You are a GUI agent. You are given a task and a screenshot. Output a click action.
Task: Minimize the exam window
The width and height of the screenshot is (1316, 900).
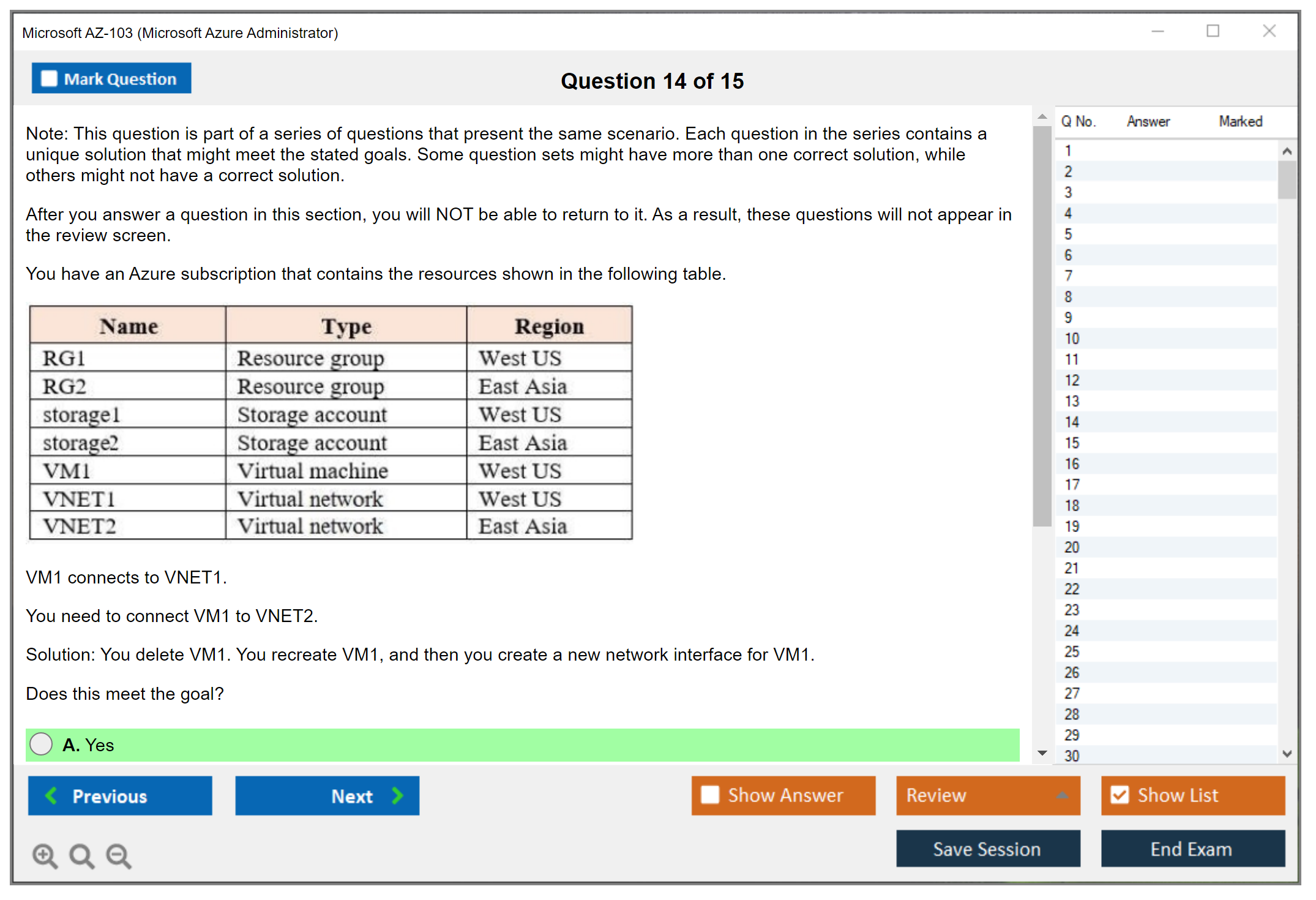click(x=1157, y=31)
